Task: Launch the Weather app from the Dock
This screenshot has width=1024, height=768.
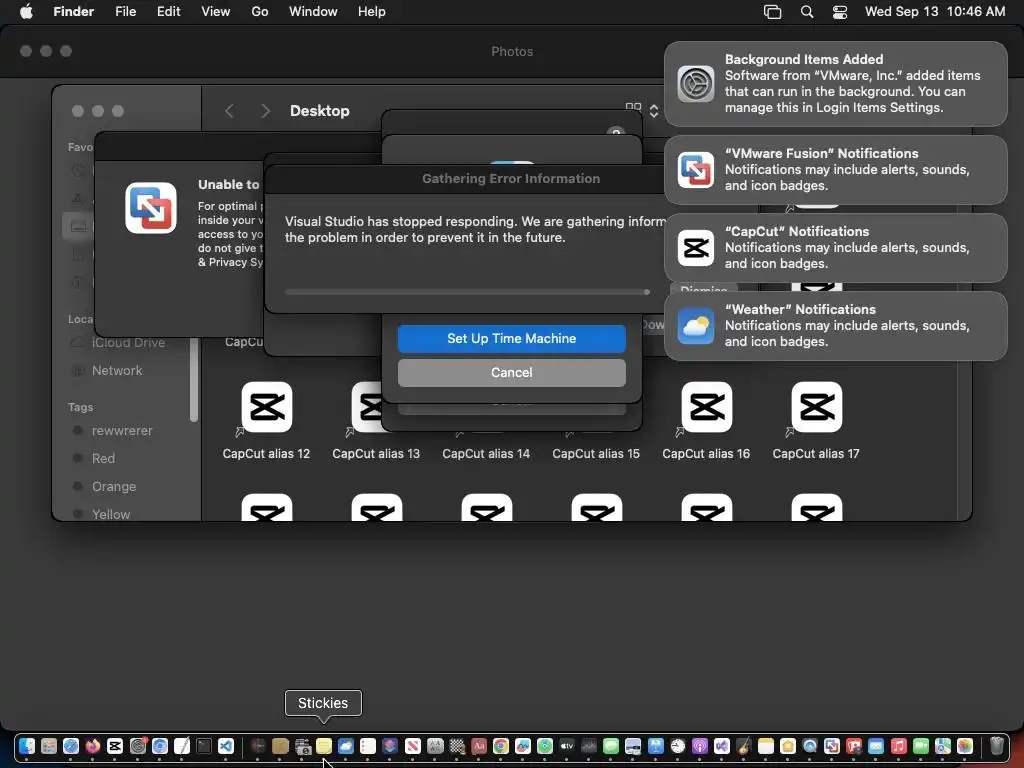Action: pos(346,746)
